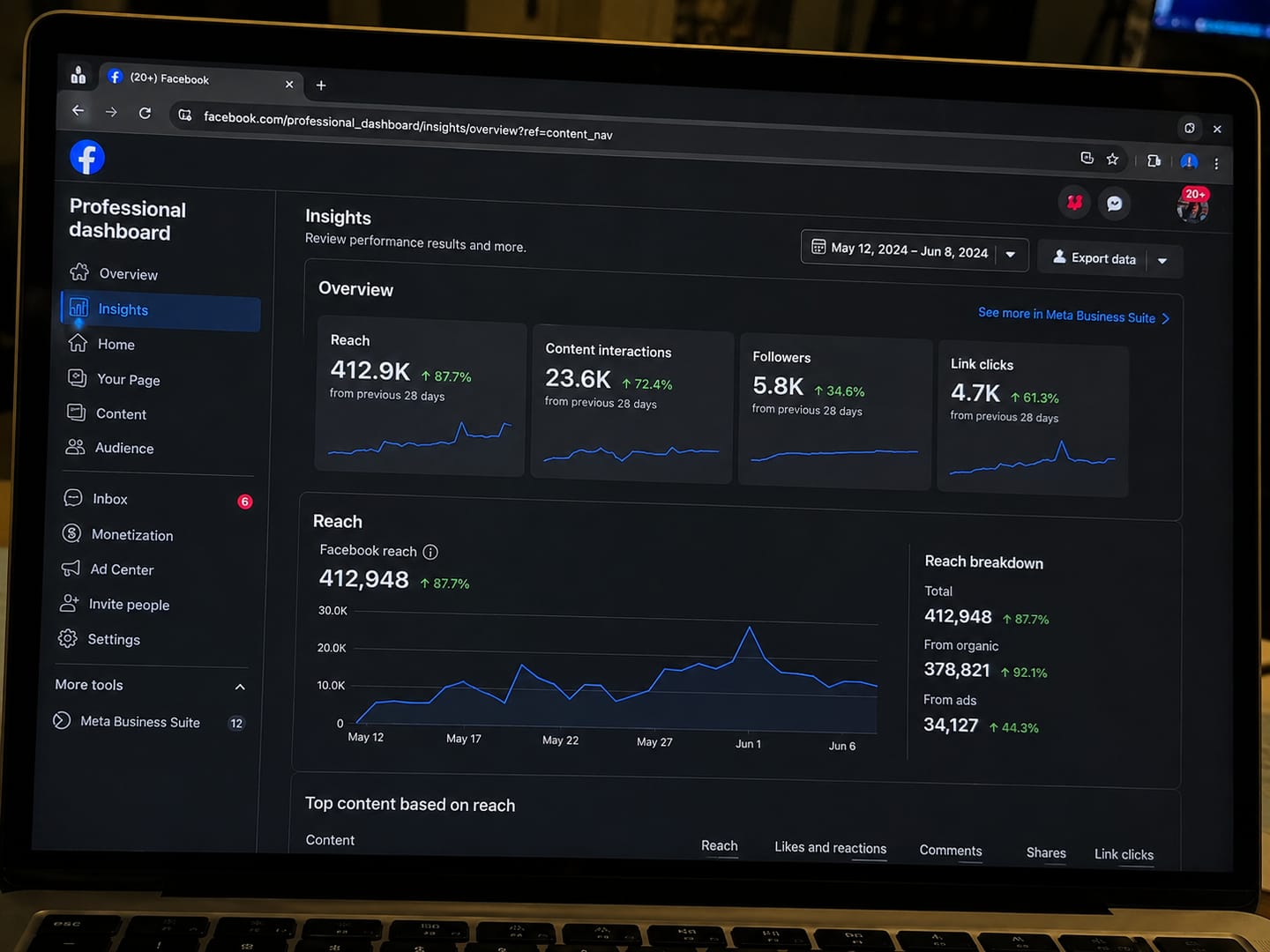Click the browser extensions icon

(1154, 160)
